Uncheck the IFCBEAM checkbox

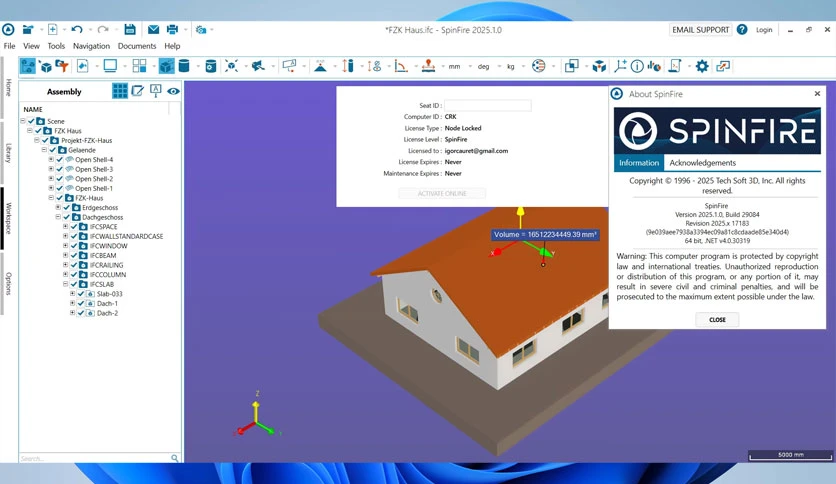pyautogui.click(x=74, y=255)
